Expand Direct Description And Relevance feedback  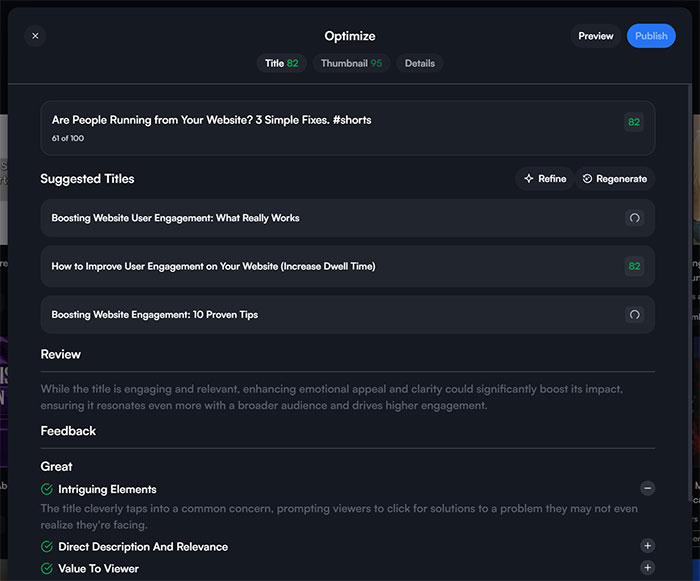[647, 546]
